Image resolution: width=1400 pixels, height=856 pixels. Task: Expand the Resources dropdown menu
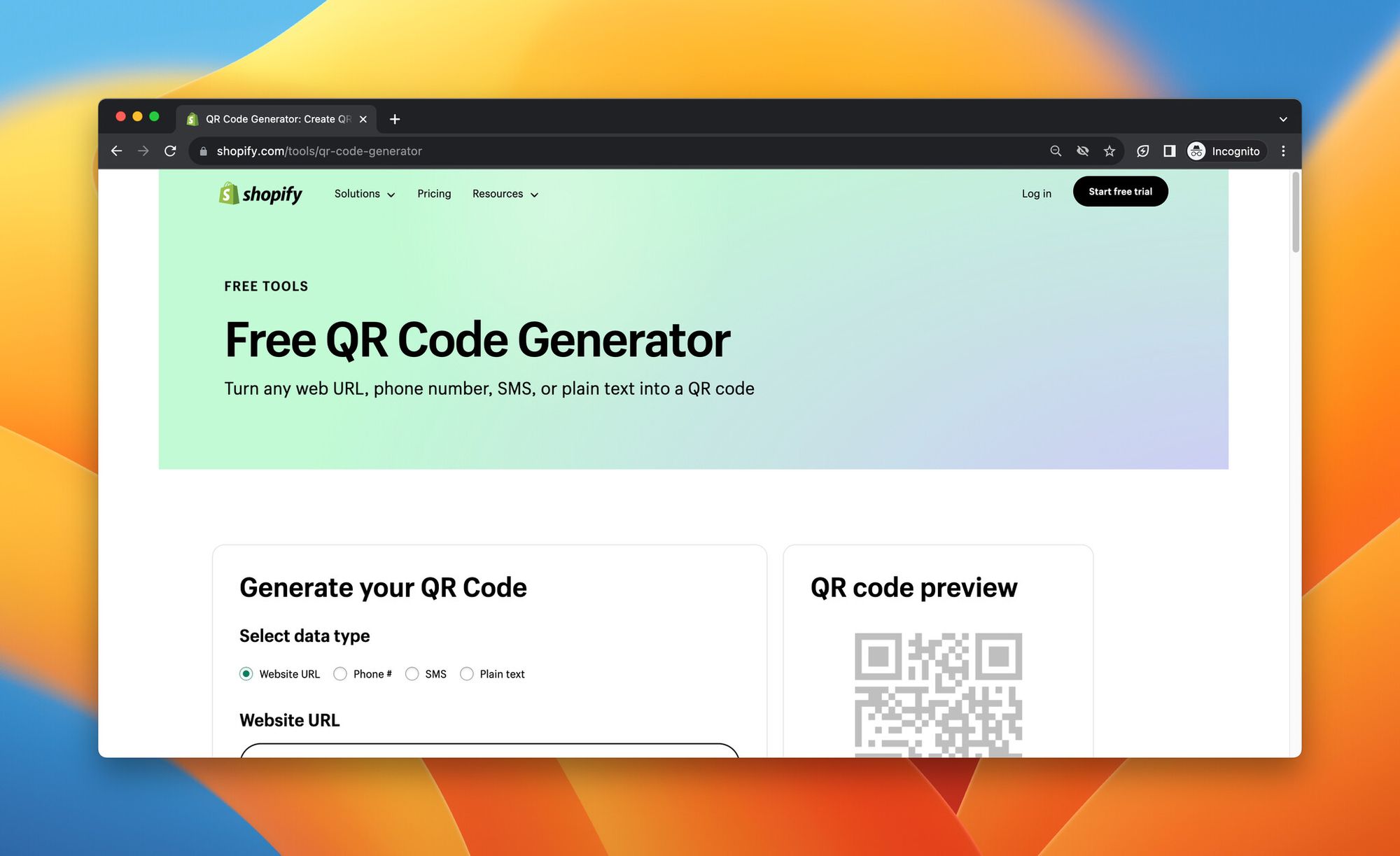[505, 193]
